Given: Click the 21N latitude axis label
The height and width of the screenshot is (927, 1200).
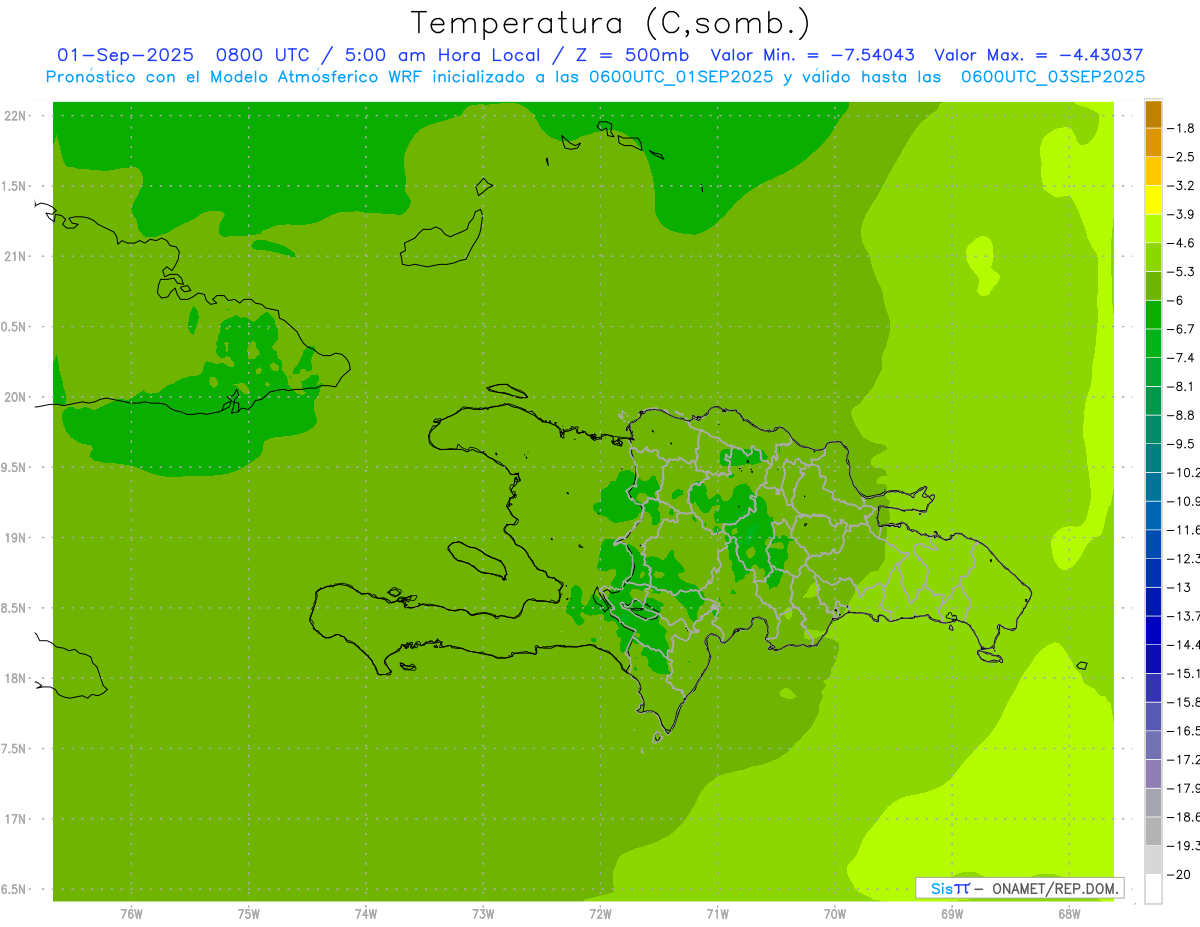Looking at the screenshot, I should (x=15, y=257).
